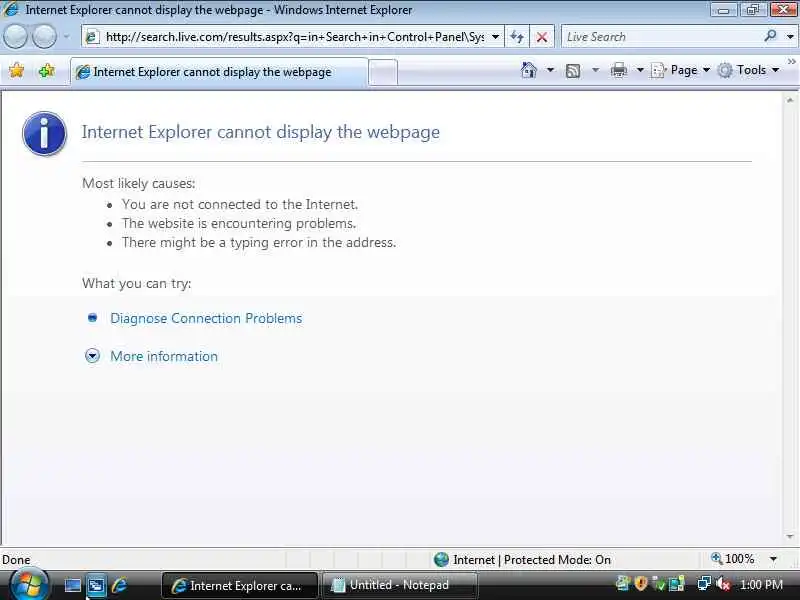The image size is (800, 600).
Task: Click 'Internet | Protected Mode: On' status text
Action: (532, 560)
